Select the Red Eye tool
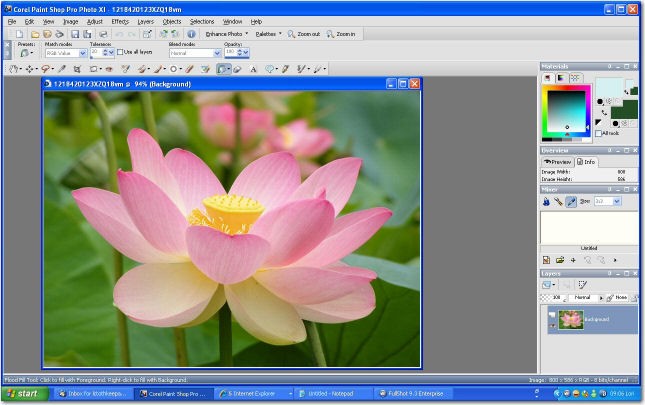The width and height of the screenshot is (645, 405). pos(109,69)
